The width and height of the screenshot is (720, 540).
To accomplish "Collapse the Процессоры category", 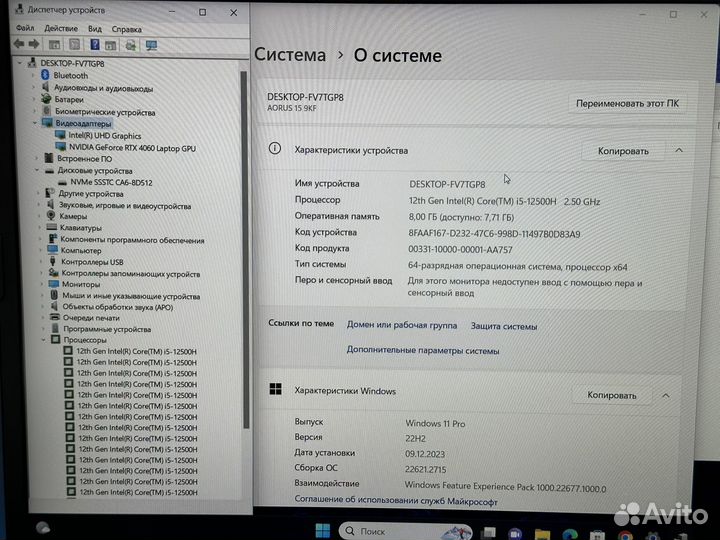I will (x=44, y=339).
